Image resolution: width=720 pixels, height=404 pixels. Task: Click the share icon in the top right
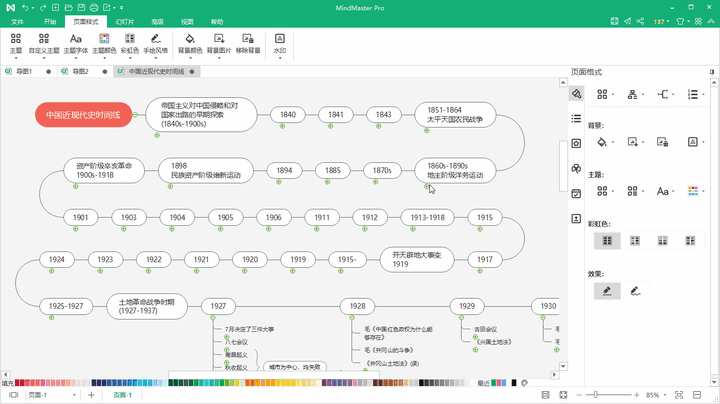[640, 21]
